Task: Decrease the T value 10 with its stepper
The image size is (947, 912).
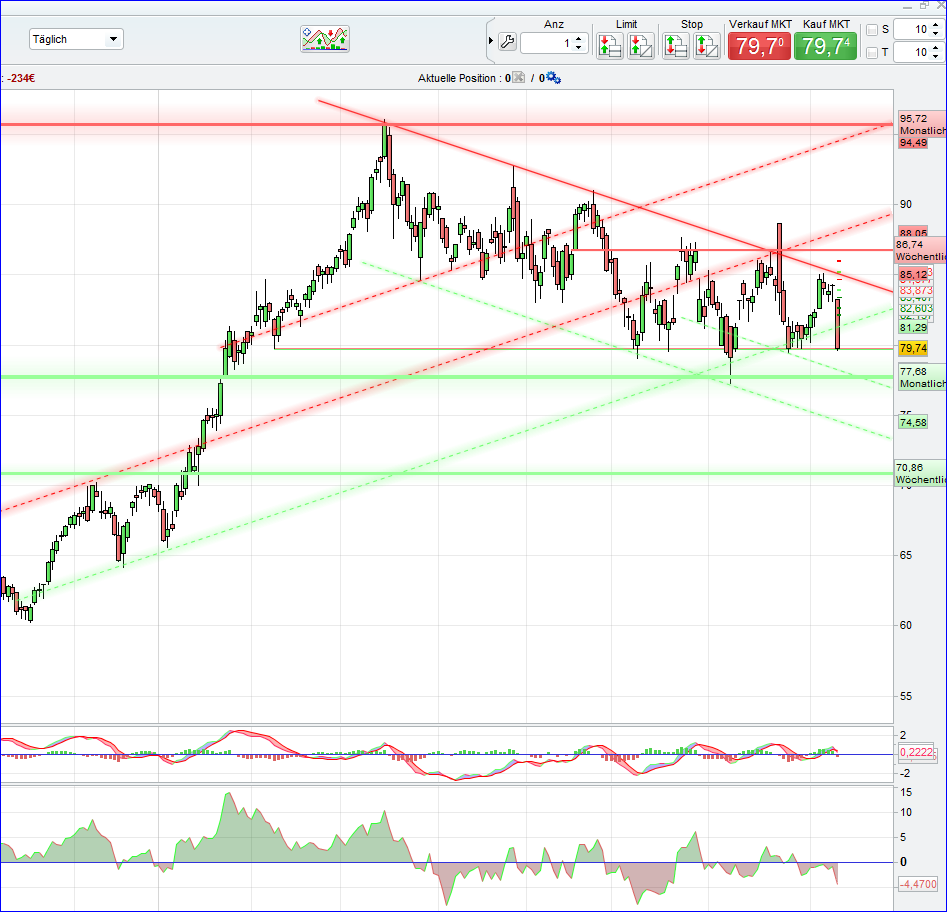Action: (934, 55)
